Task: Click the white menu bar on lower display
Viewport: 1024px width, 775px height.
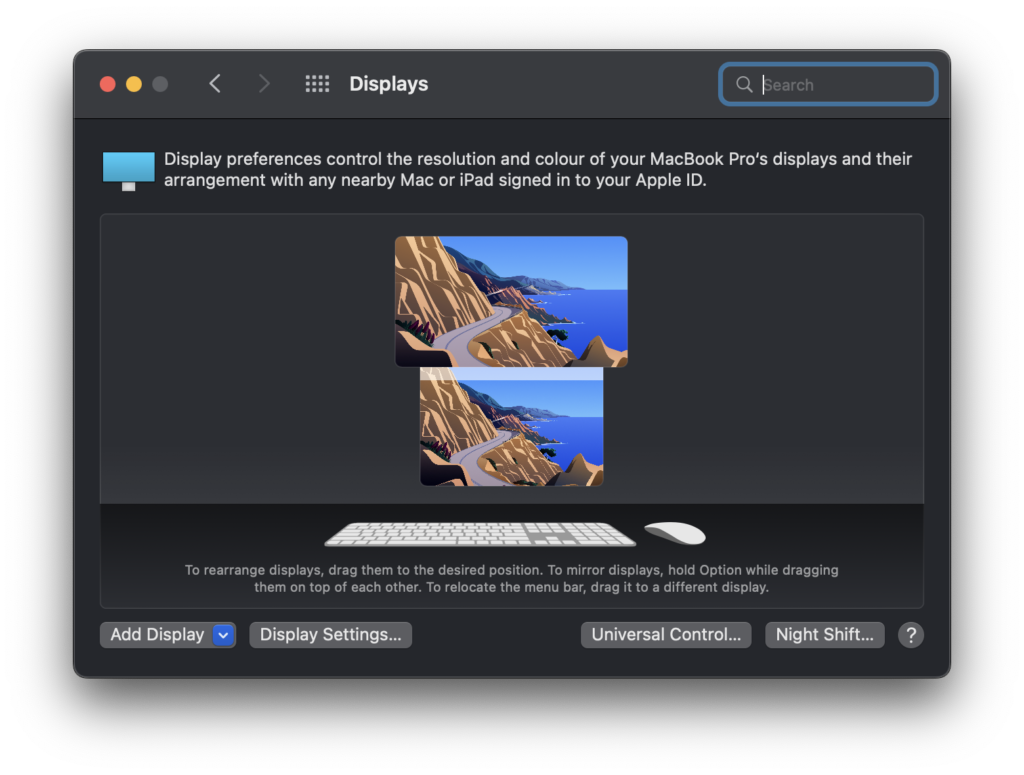Action: click(511, 373)
